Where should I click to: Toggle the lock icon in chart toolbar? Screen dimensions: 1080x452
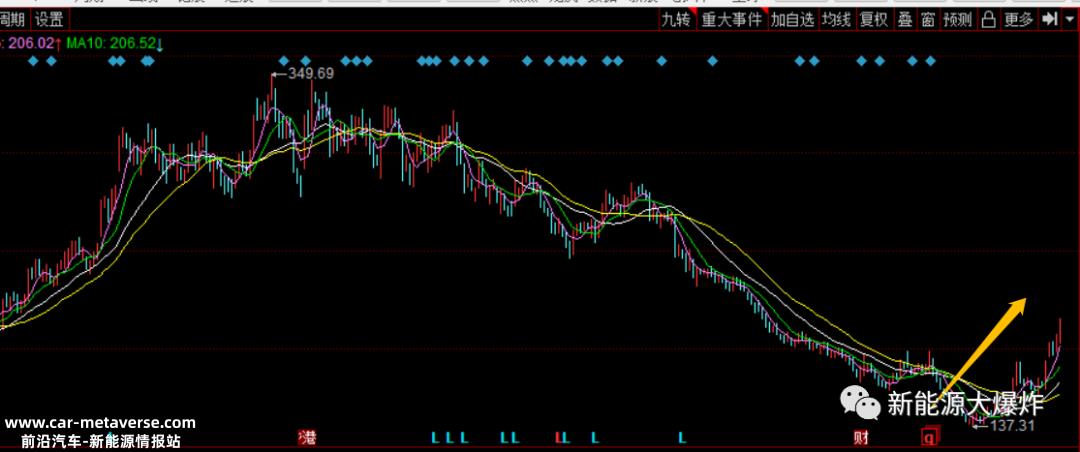pyautogui.click(x=988, y=20)
